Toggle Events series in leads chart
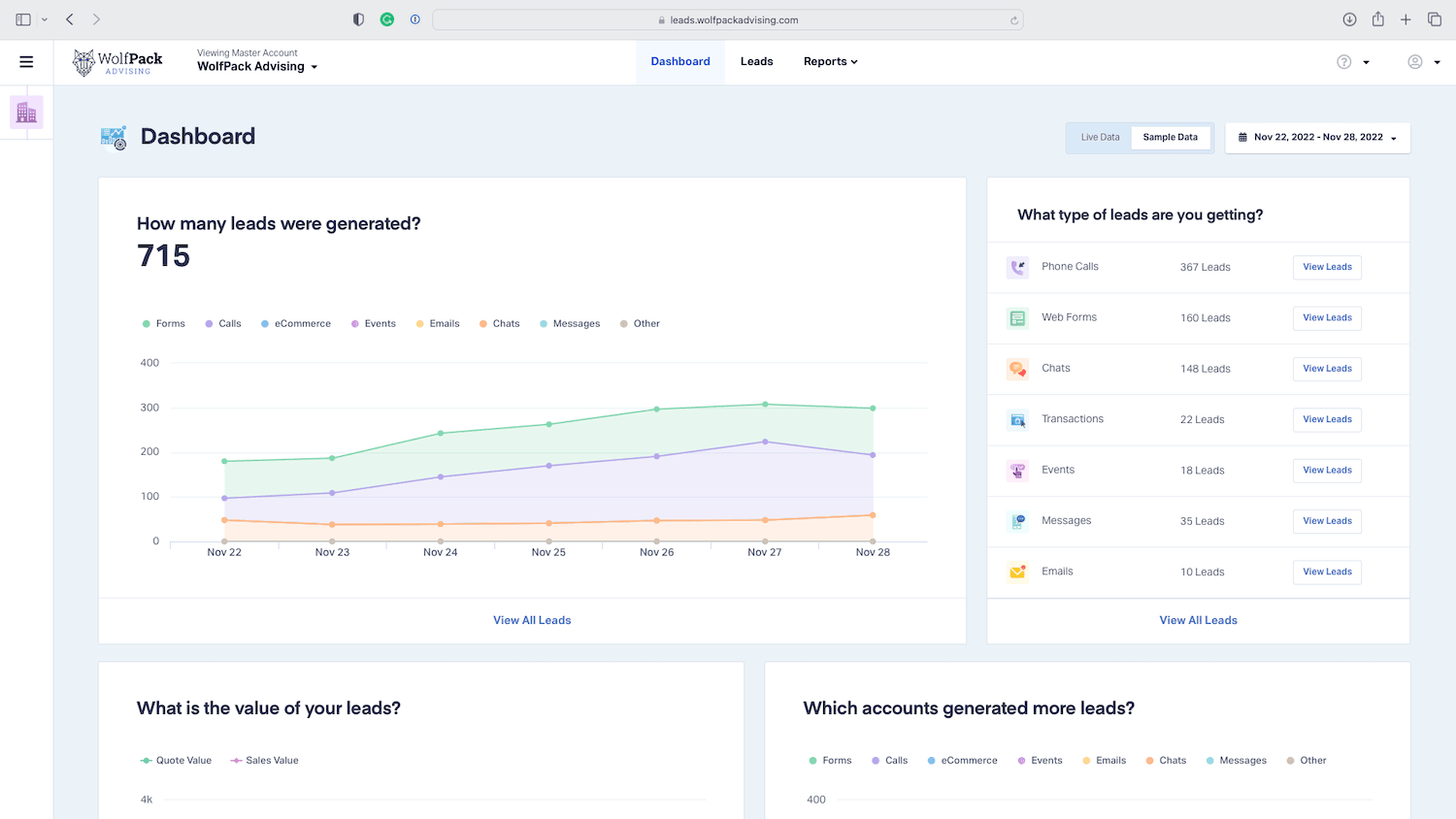Viewport: 1456px width, 819px height. pos(374,324)
